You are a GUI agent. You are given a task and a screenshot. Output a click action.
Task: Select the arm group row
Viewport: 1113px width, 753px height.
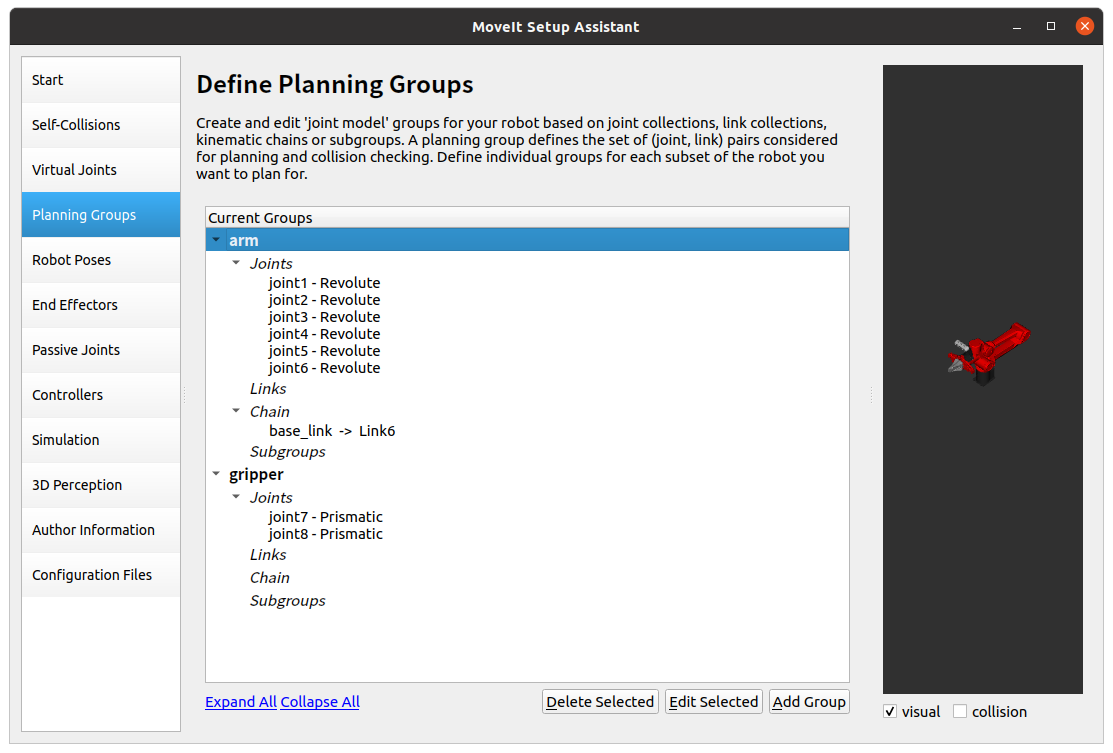tap(527, 240)
